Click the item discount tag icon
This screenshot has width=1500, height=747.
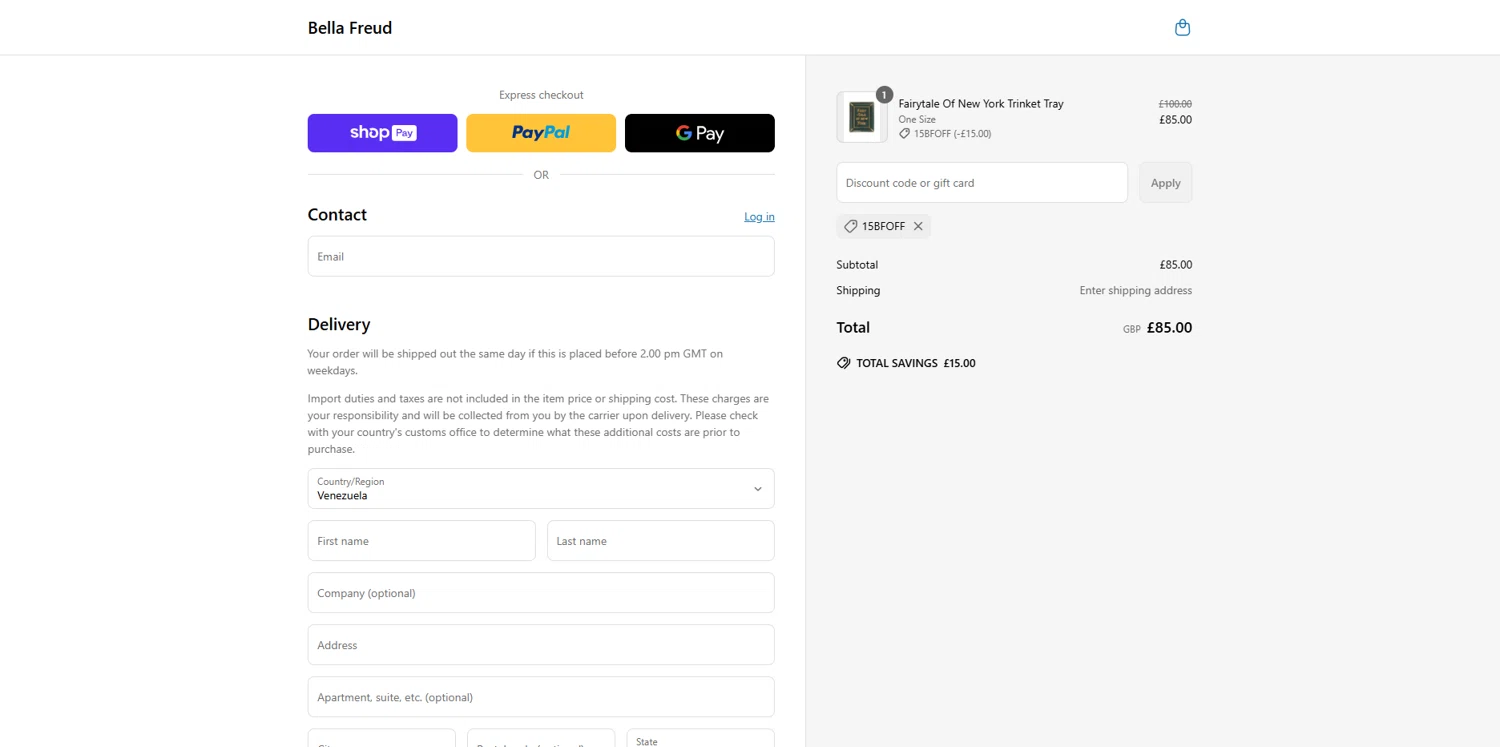pos(904,134)
